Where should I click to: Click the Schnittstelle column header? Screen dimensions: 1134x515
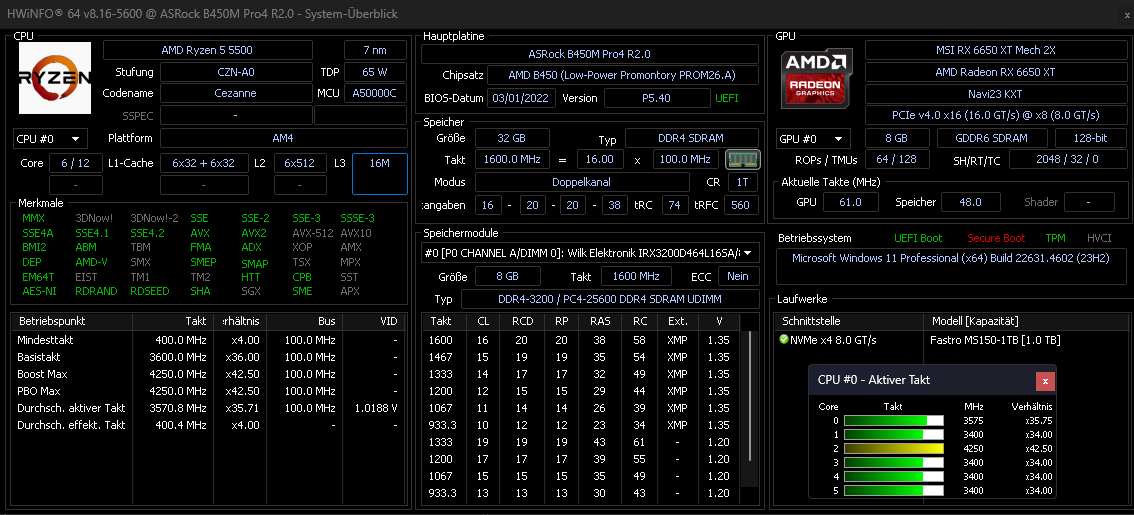pos(849,321)
